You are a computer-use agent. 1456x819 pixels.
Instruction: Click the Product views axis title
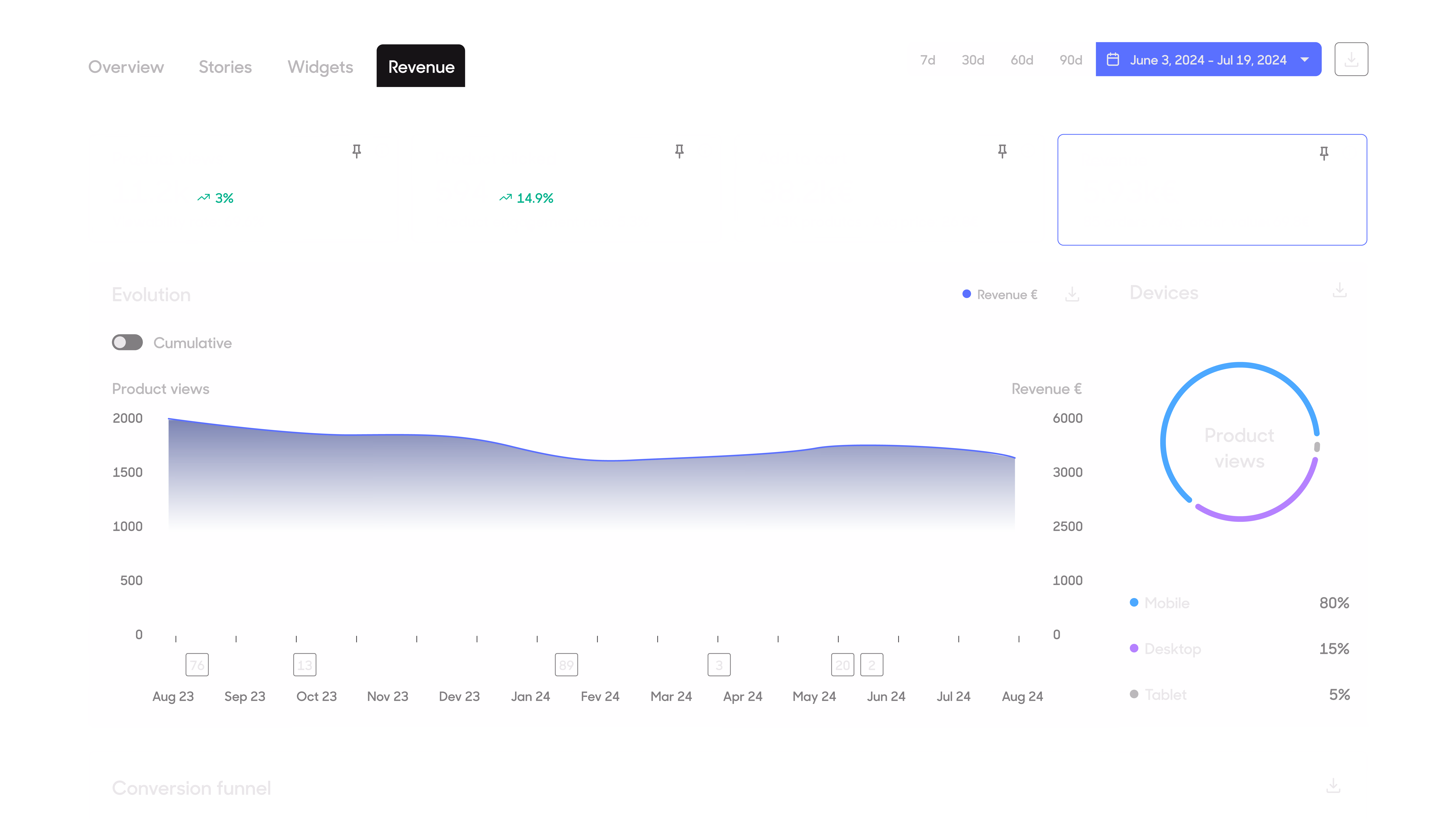pyautogui.click(x=161, y=389)
